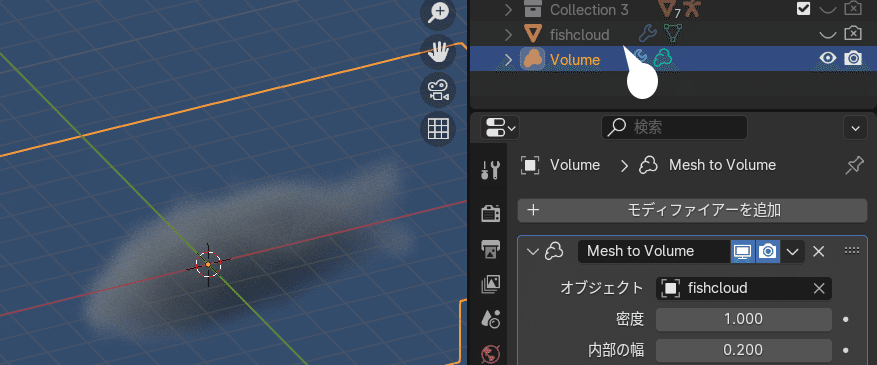This screenshot has width=877, height=365.
Task: Click the mesh count icon on Collection 3
Action: pos(668,9)
